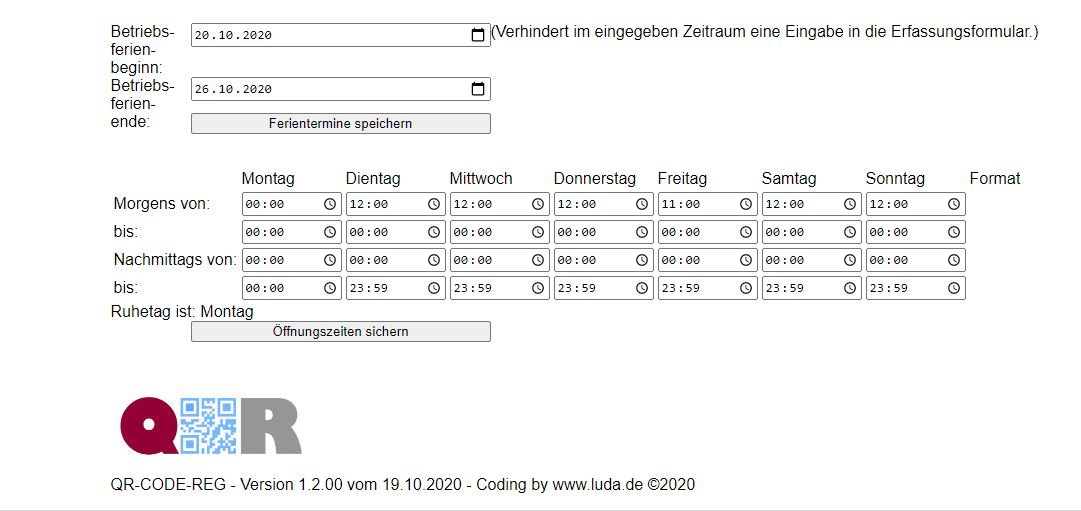This screenshot has height=511, width=1081.
Task: Click clock icon in Donnerstag Morgens bis field
Action: pyautogui.click(x=642, y=232)
